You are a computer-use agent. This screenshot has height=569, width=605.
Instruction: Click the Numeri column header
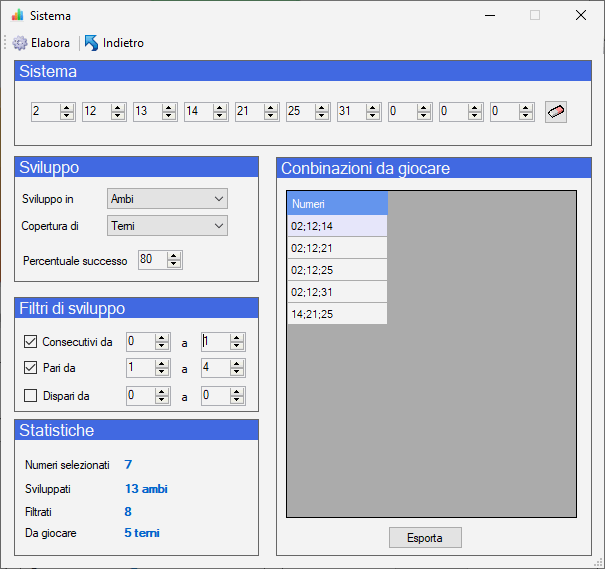tap(337, 204)
